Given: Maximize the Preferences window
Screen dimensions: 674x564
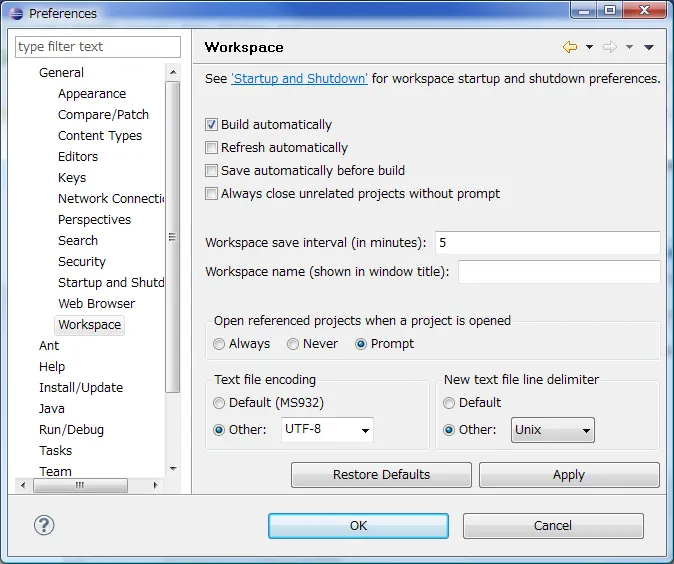Looking at the screenshot, I should [610, 10].
